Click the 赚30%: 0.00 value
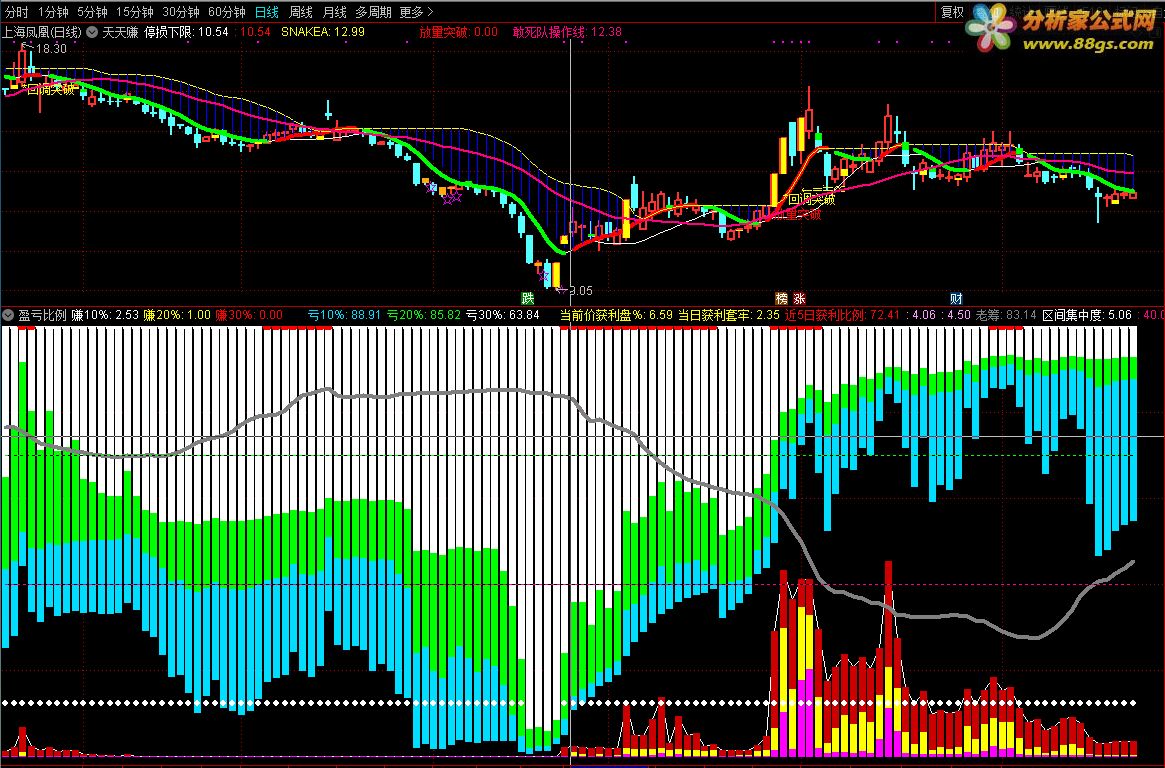Image resolution: width=1165 pixels, height=768 pixels. coord(249,315)
